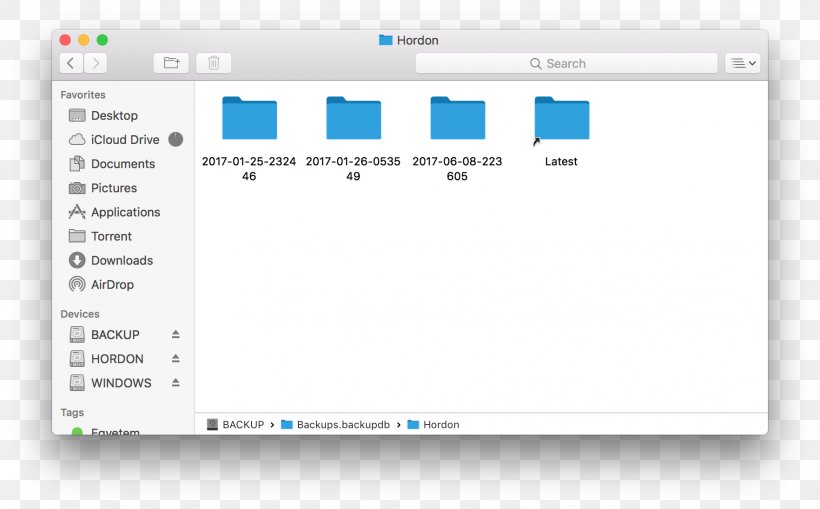Click the trash delete toolbar icon

[213, 63]
